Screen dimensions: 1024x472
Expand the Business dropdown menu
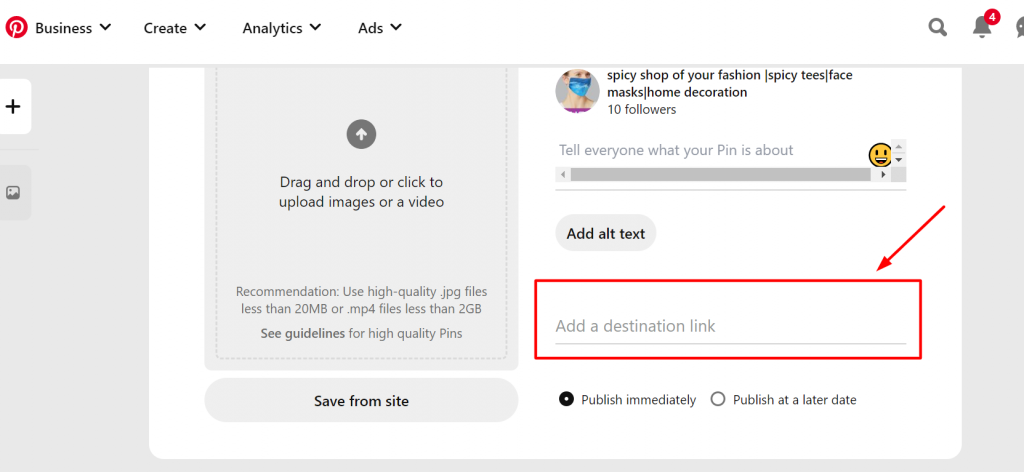click(73, 28)
